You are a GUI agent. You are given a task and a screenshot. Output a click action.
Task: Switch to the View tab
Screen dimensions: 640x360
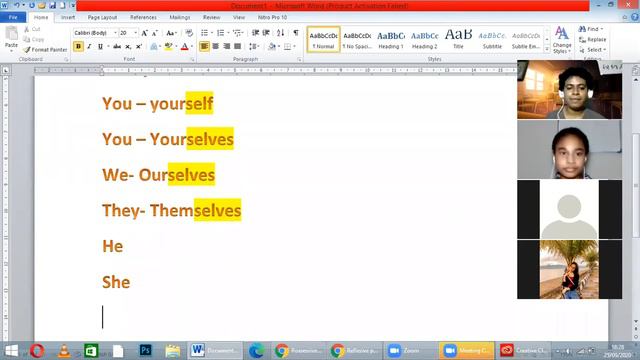(x=239, y=17)
